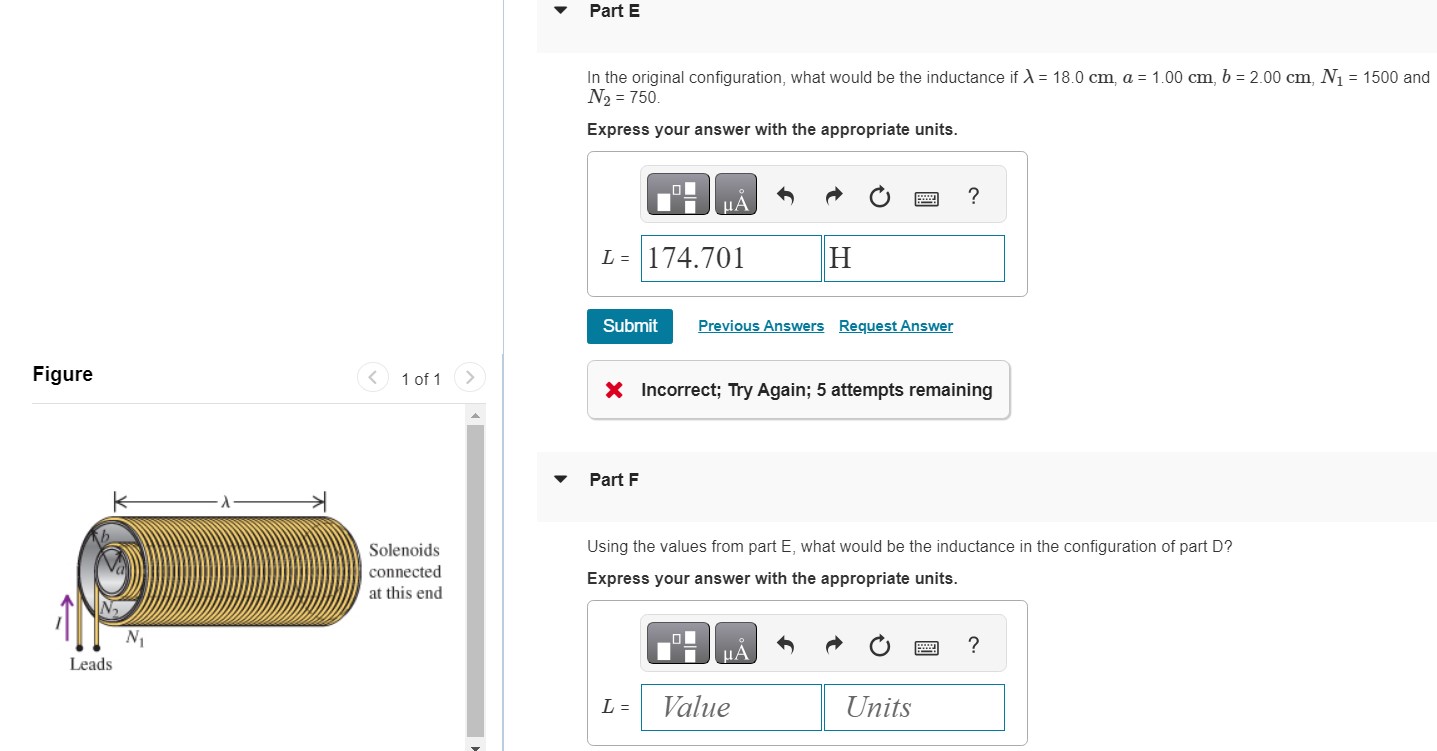Submit the Part E answer
This screenshot has height=751, width=1437.
pyautogui.click(x=629, y=325)
